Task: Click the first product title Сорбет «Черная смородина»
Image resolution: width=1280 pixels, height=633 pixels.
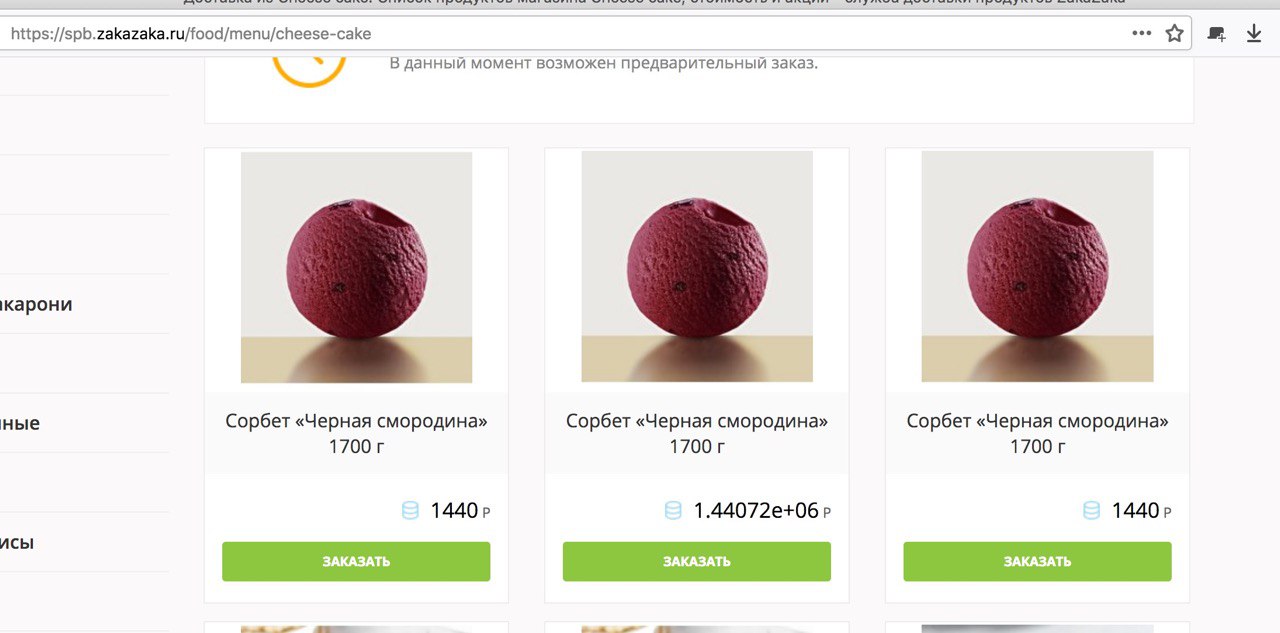Action: [x=356, y=421]
